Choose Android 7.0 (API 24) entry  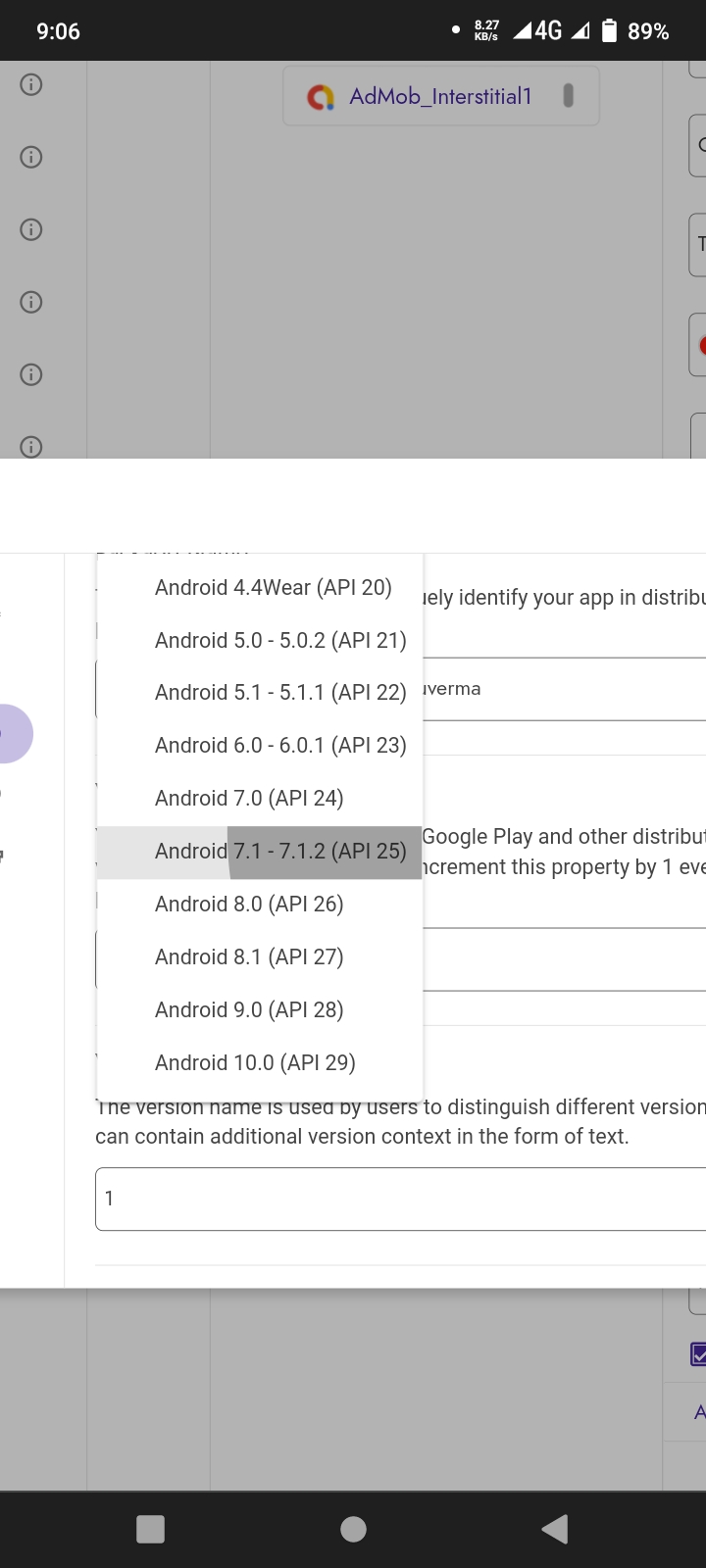pos(249,799)
